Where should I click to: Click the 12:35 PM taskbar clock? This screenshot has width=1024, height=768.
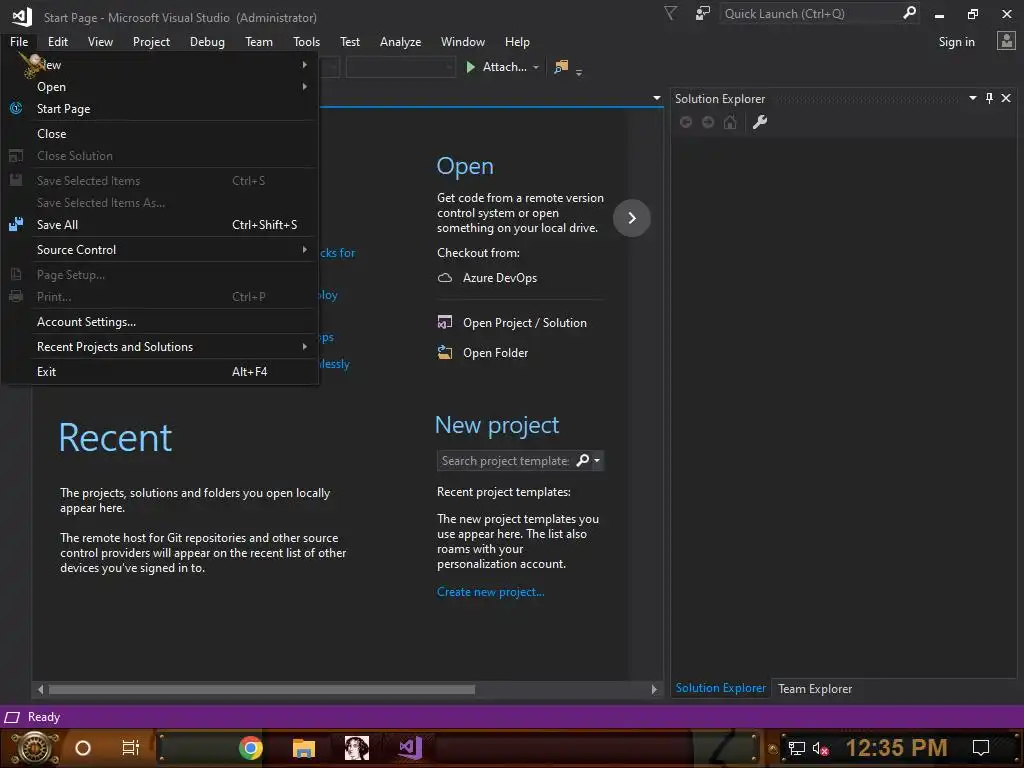coord(896,748)
